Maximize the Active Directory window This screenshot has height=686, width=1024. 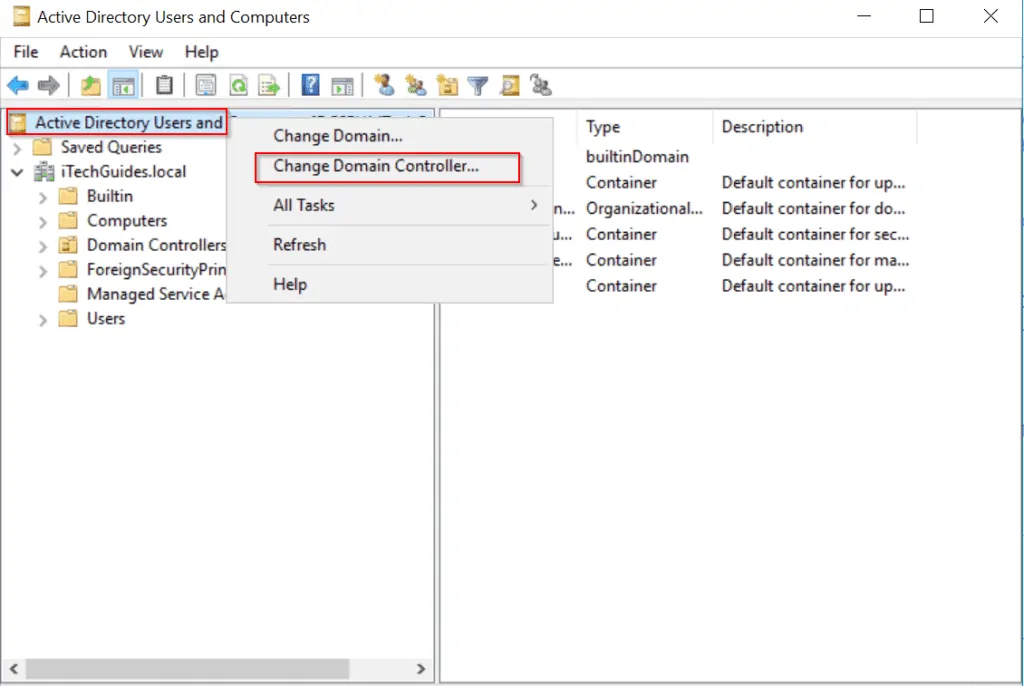(926, 16)
